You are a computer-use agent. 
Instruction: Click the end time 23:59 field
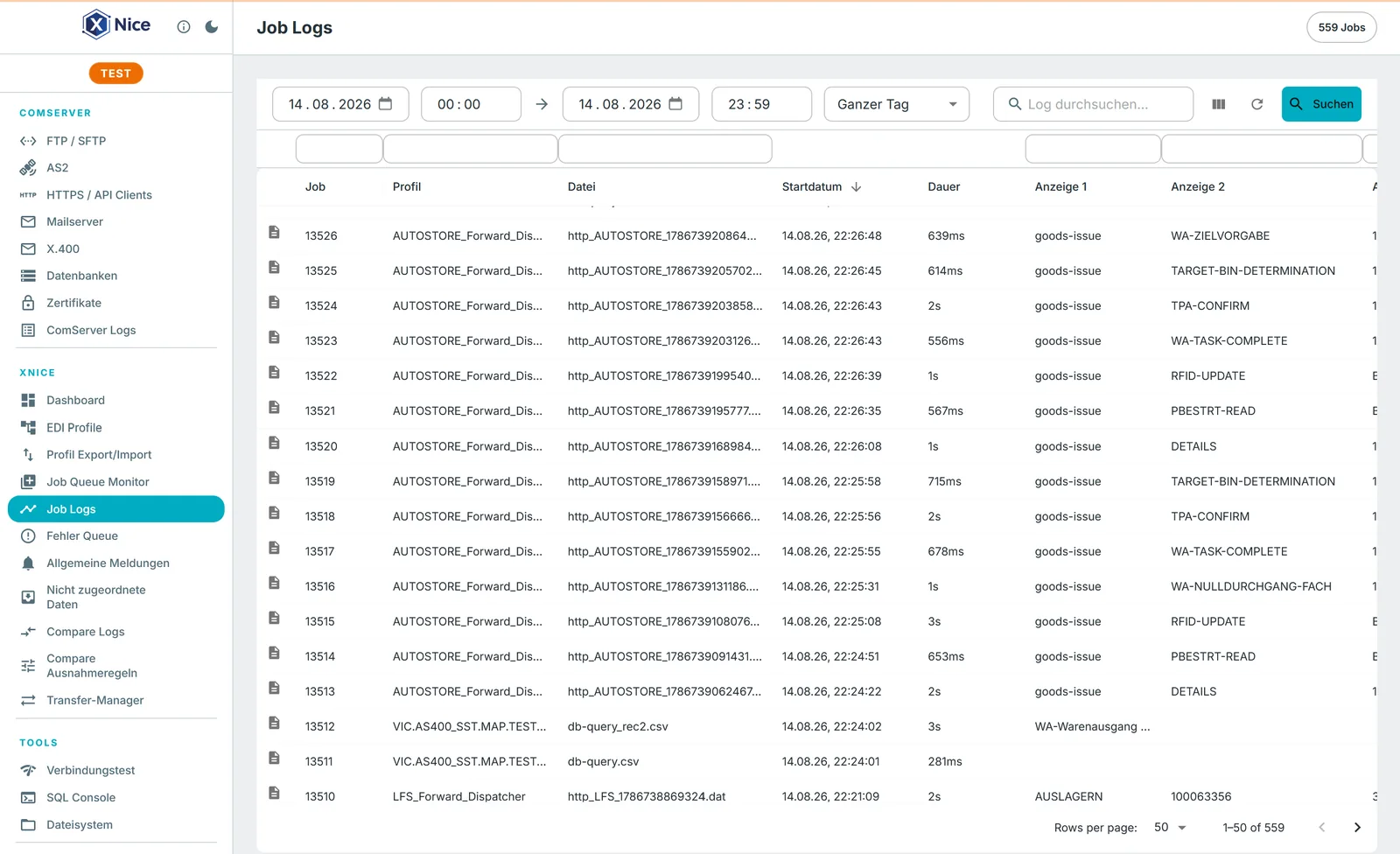(761, 104)
